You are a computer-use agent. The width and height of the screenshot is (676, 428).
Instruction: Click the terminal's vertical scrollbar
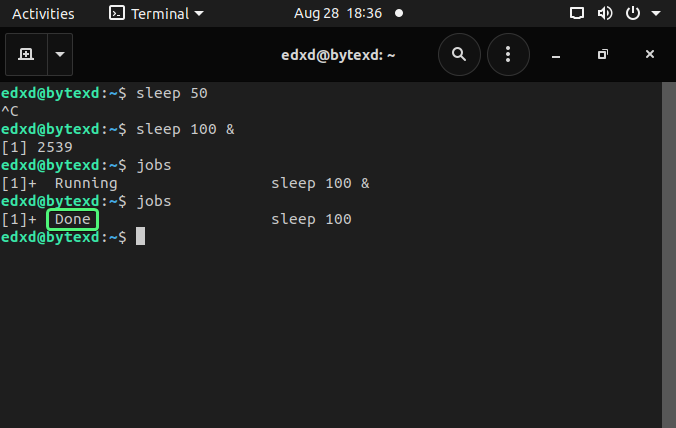coord(668,250)
